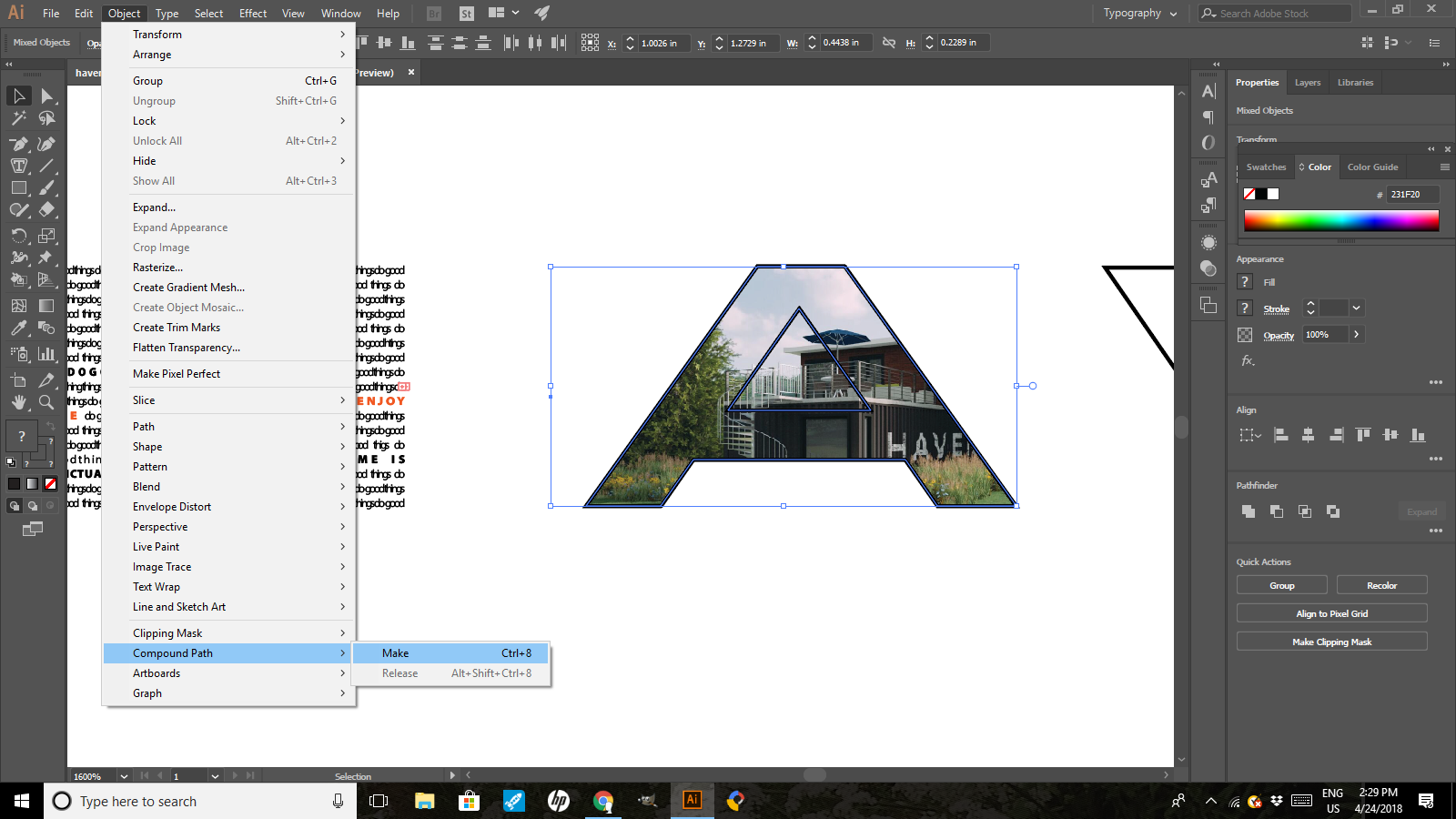Click the Make Clipping Mask button
Viewport: 1456px width, 819px height.
pos(1331,642)
